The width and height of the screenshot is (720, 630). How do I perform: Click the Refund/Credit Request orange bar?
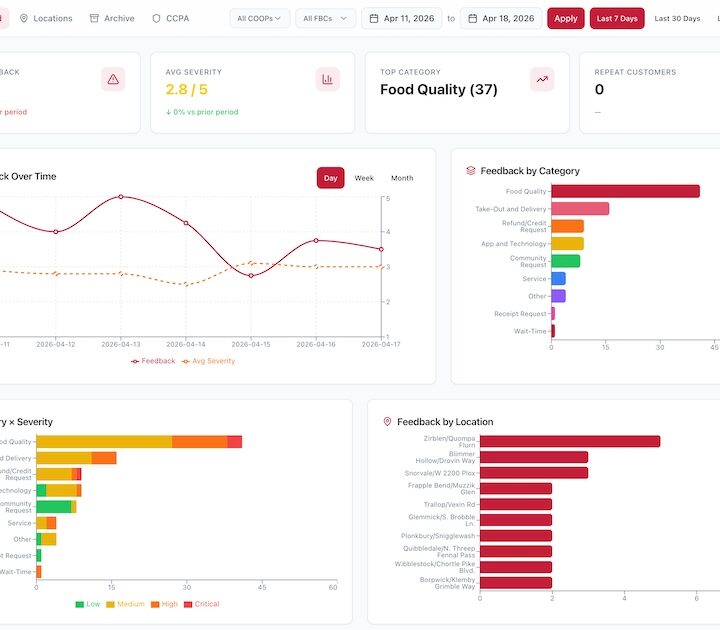coord(568,226)
